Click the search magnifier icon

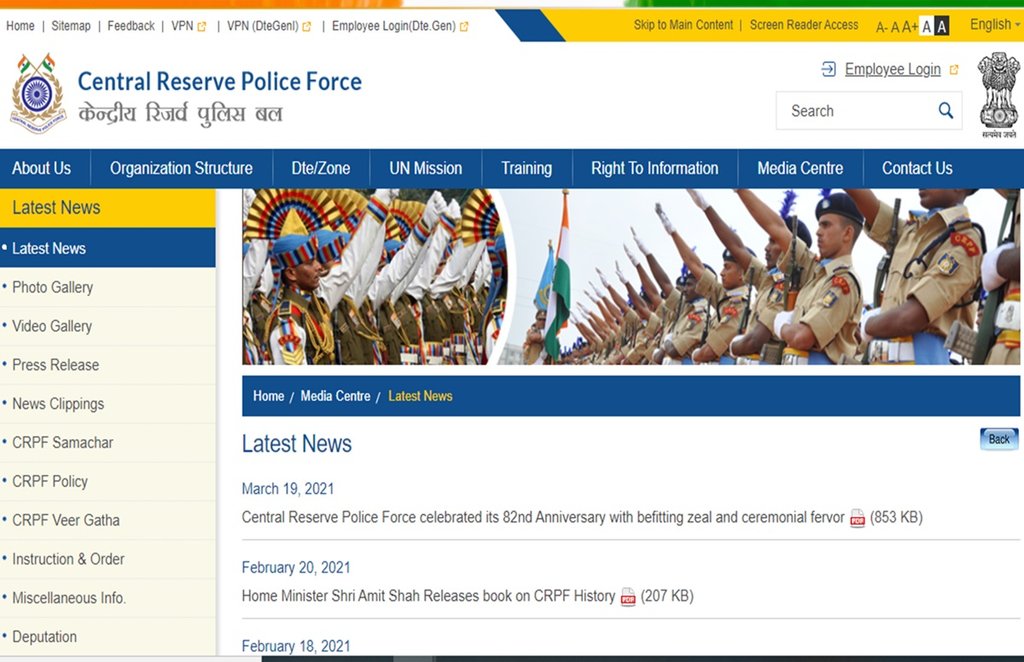(946, 110)
